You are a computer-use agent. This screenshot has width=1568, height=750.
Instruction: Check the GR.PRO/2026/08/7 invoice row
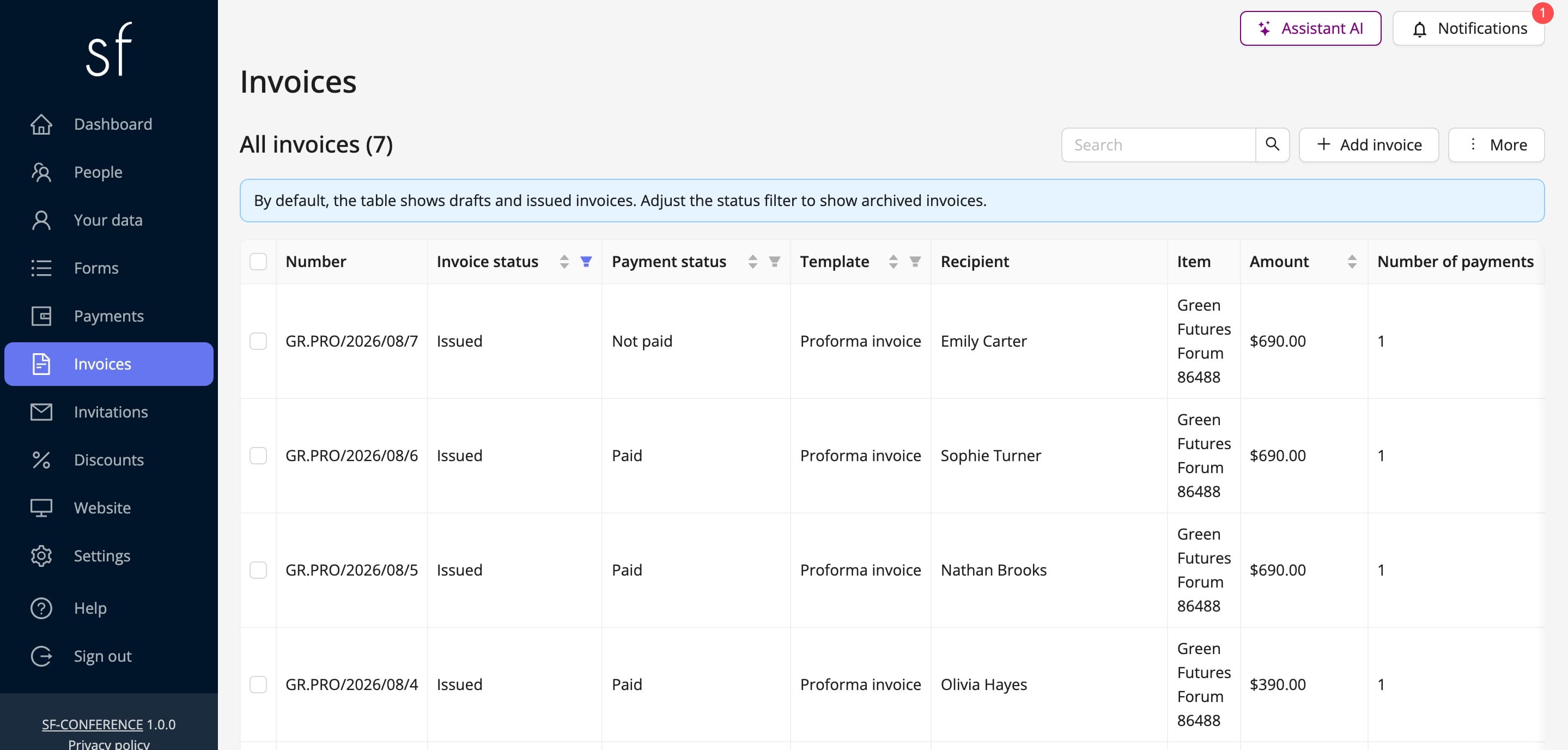[258, 341]
